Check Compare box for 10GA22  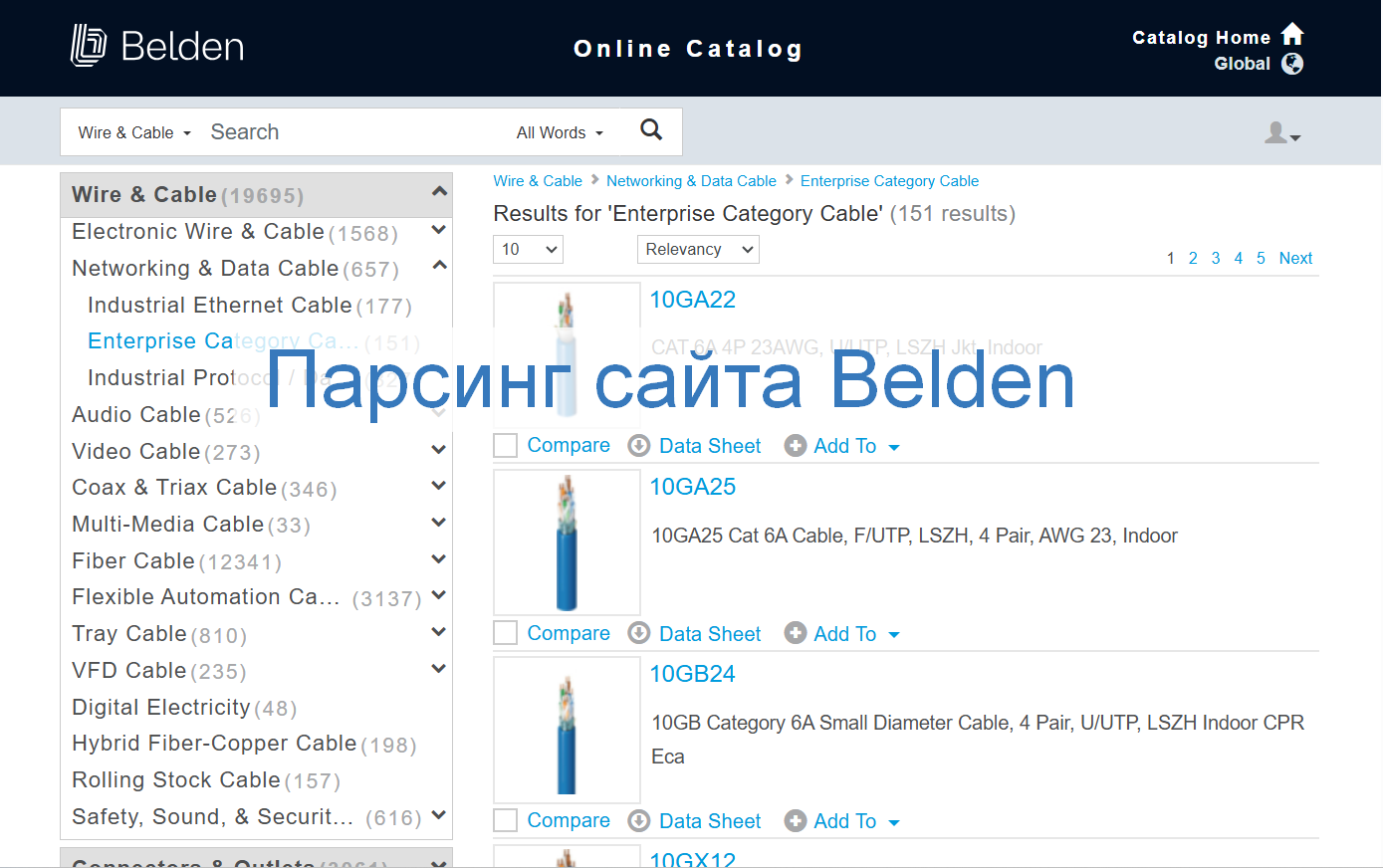(506, 446)
